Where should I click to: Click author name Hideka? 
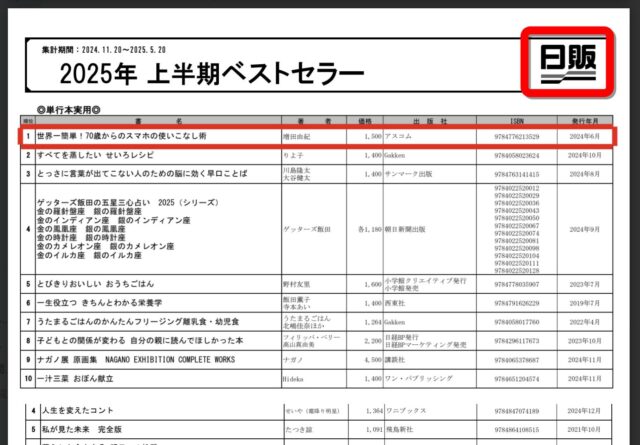(x=293, y=379)
